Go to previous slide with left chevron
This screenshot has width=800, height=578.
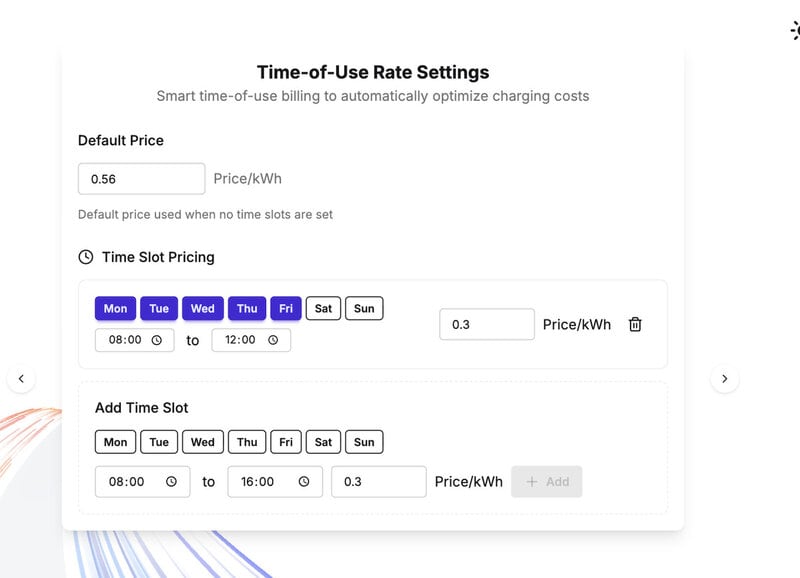21,379
